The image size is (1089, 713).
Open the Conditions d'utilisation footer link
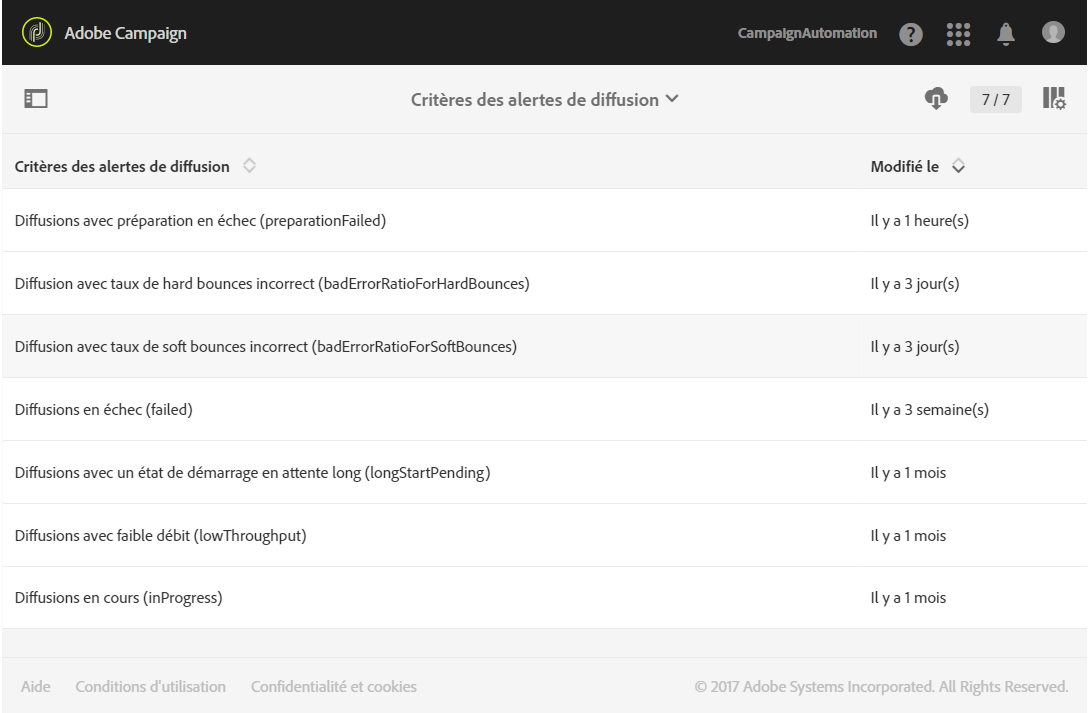150,687
